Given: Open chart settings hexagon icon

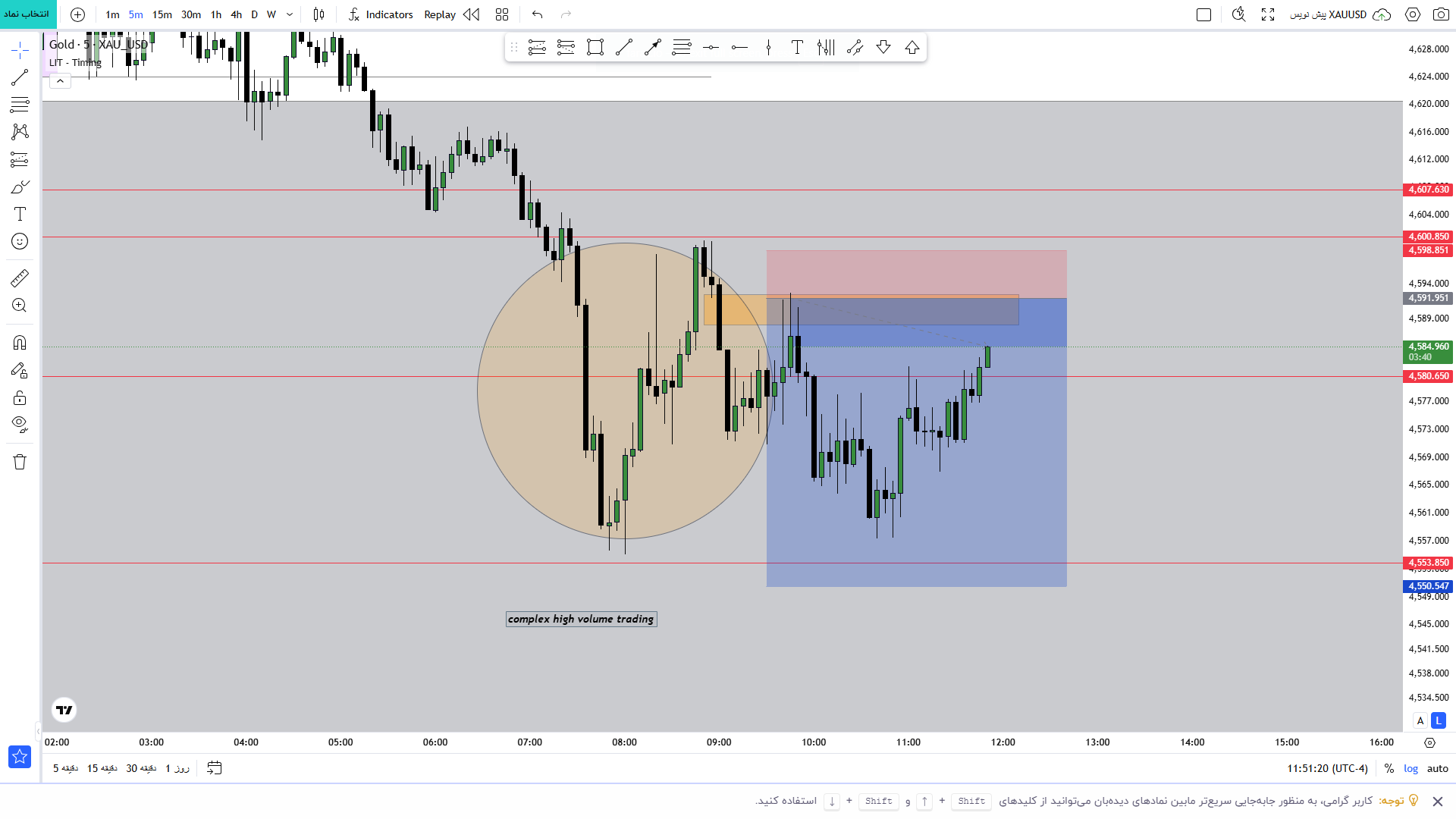Looking at the screenshot, I should click(1413, 14).
